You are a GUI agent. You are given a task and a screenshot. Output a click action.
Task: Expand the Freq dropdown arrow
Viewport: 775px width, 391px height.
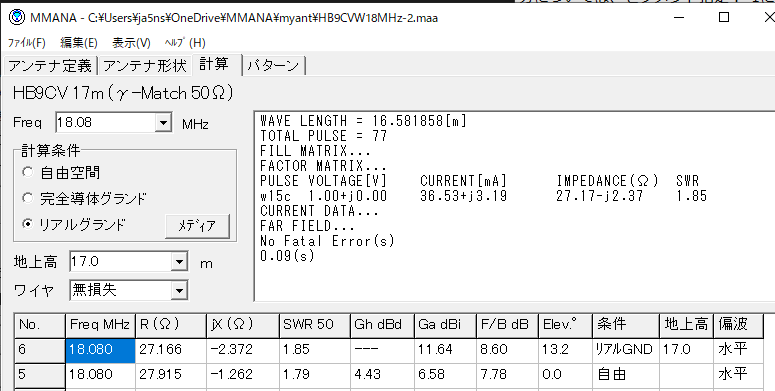tap(163, 123)
